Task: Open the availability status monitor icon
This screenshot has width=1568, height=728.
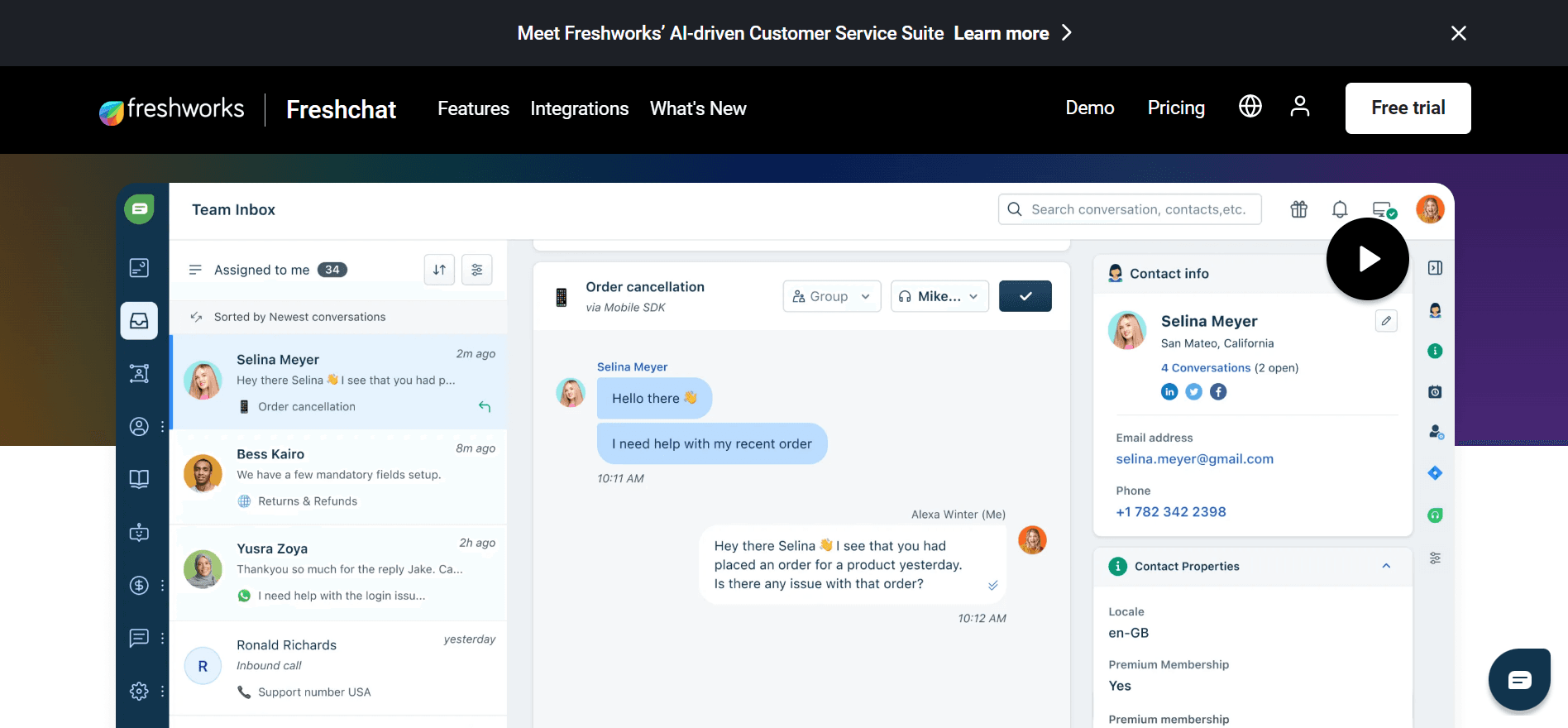Action: pos(1384,209)
